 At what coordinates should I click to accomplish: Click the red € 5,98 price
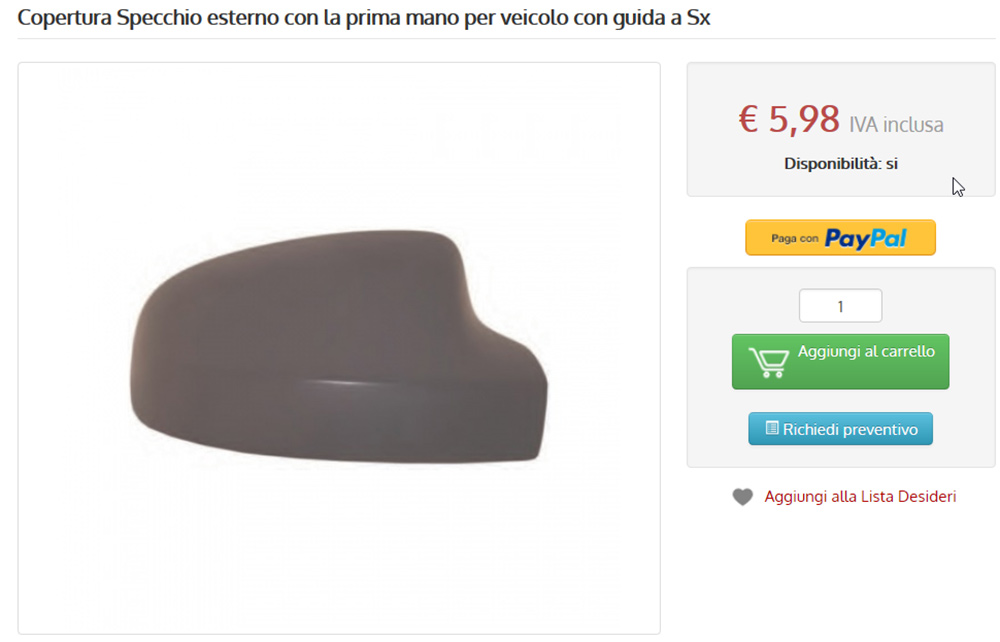click(x=789, y=119)
